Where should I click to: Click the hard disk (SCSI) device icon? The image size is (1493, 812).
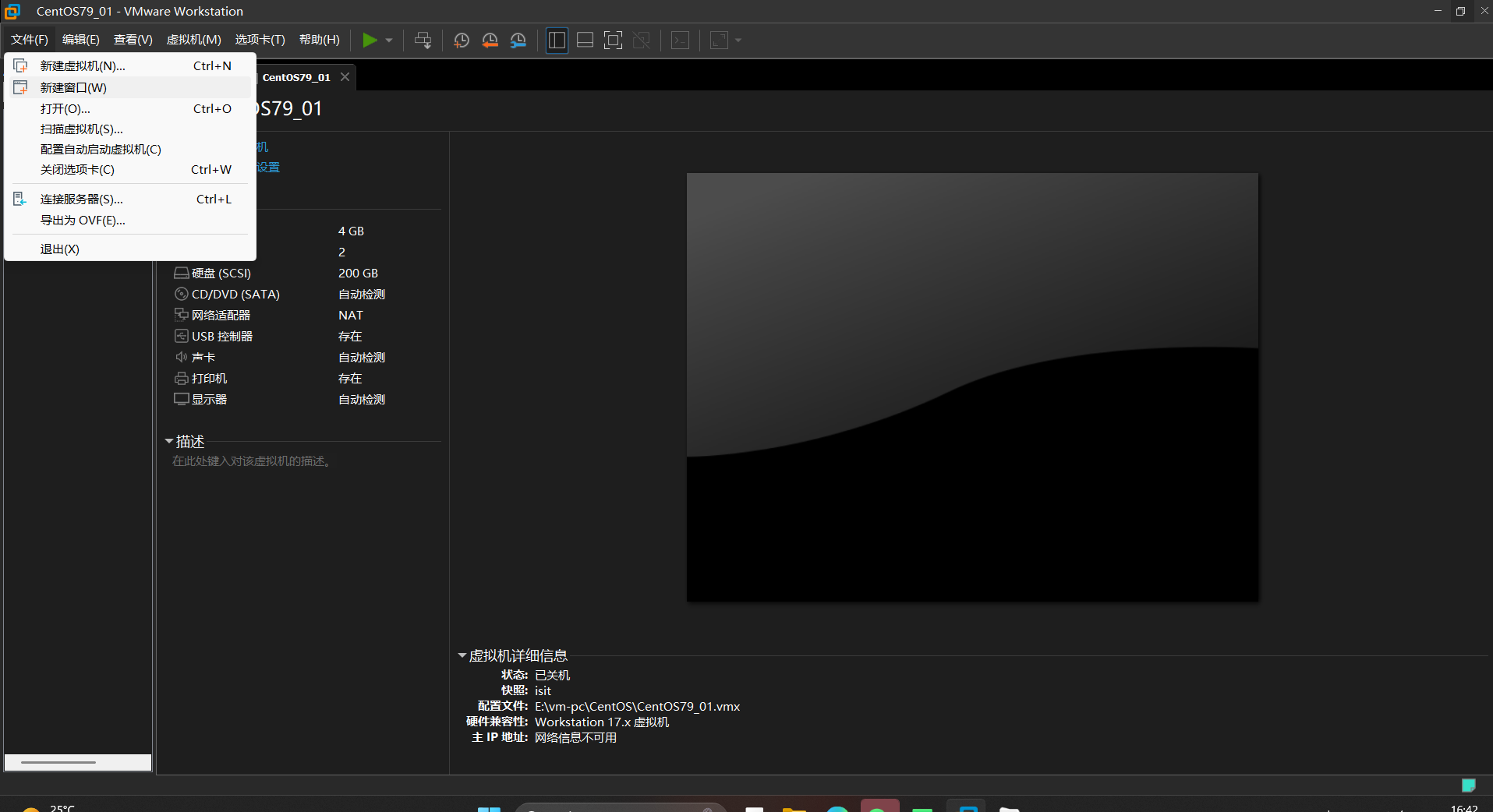point(181,274)
